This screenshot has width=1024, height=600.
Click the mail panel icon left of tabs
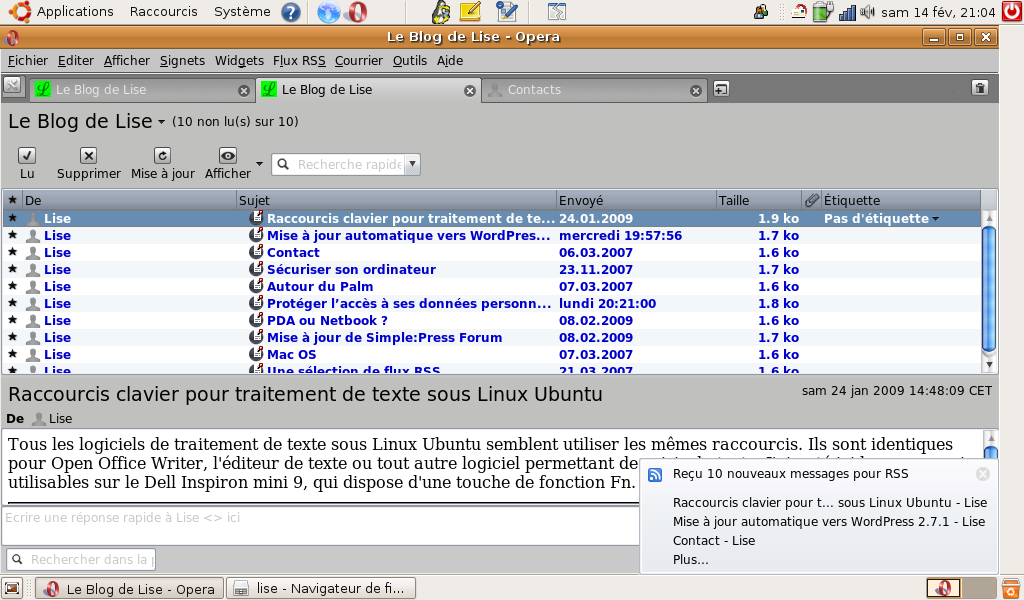point(13,85)
